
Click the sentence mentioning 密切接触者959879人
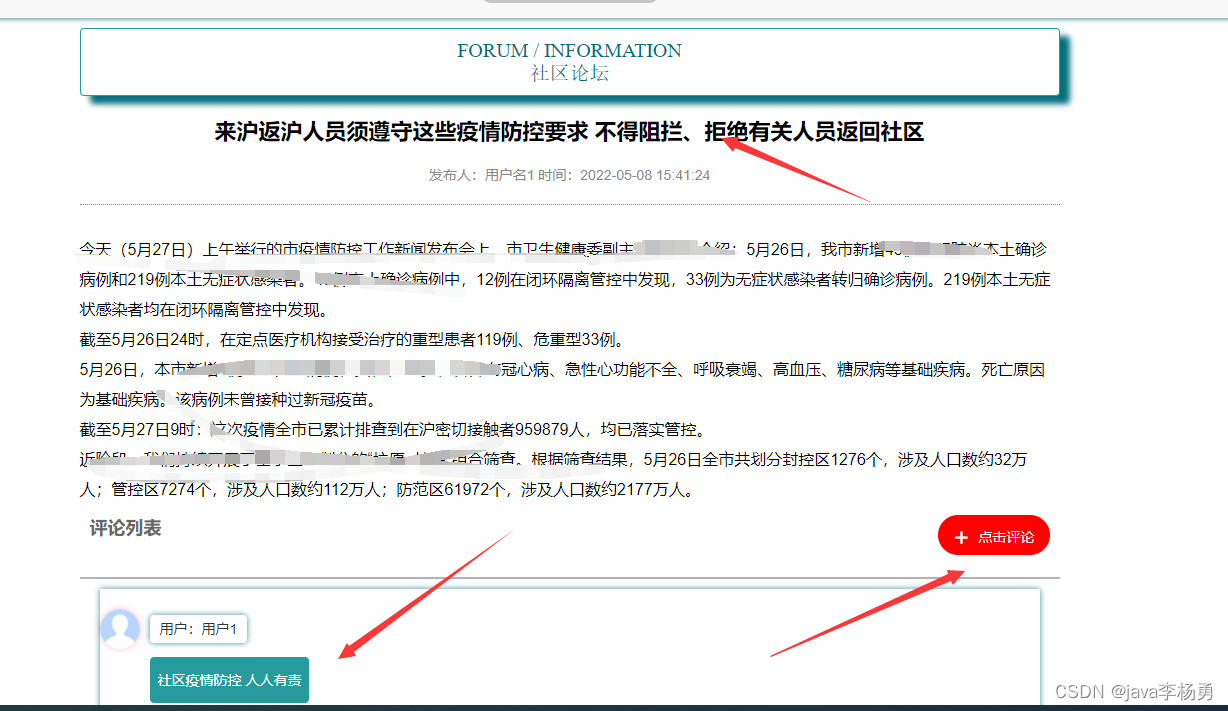(x=393, y=431)
